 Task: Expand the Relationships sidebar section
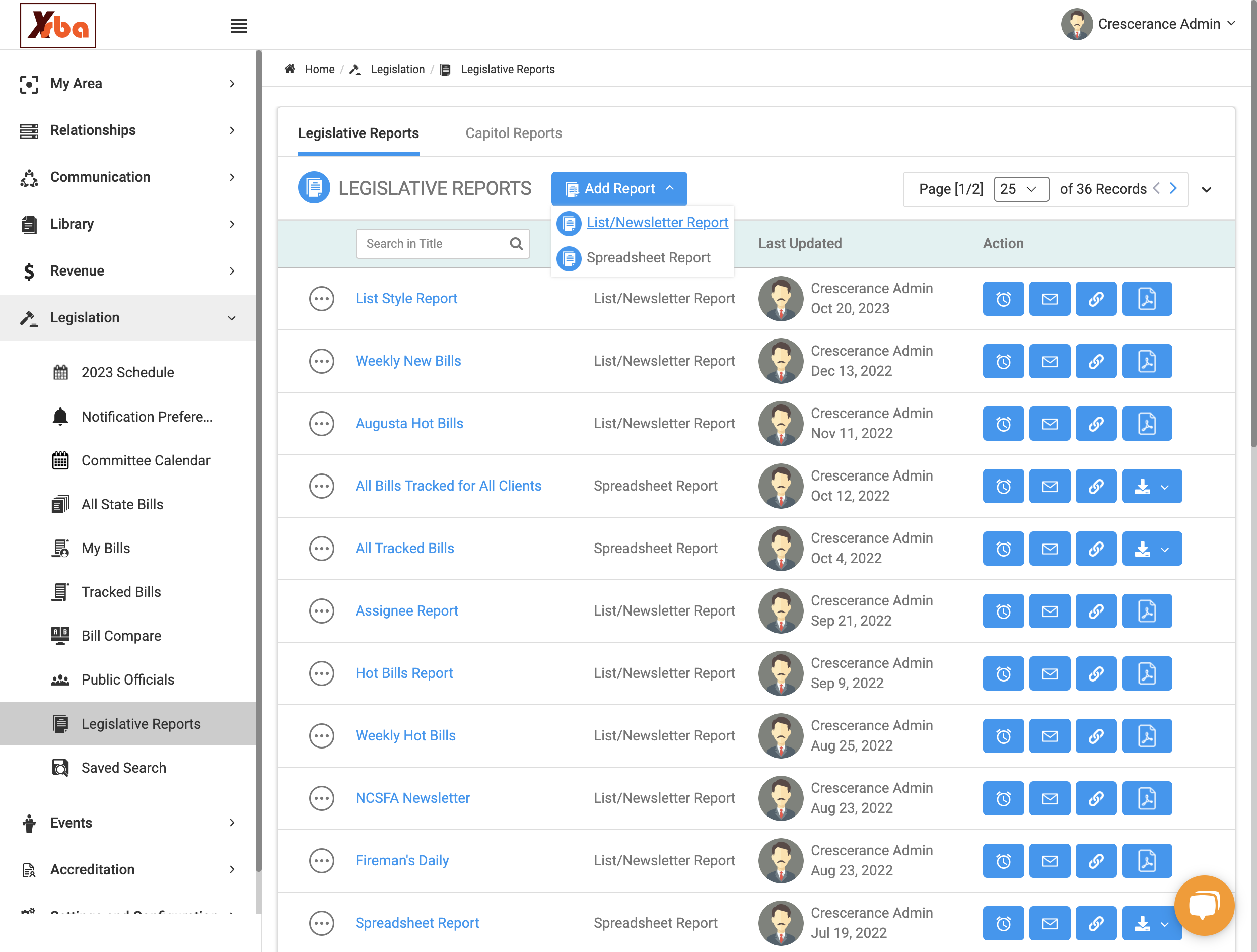click(x=128, y=130)
